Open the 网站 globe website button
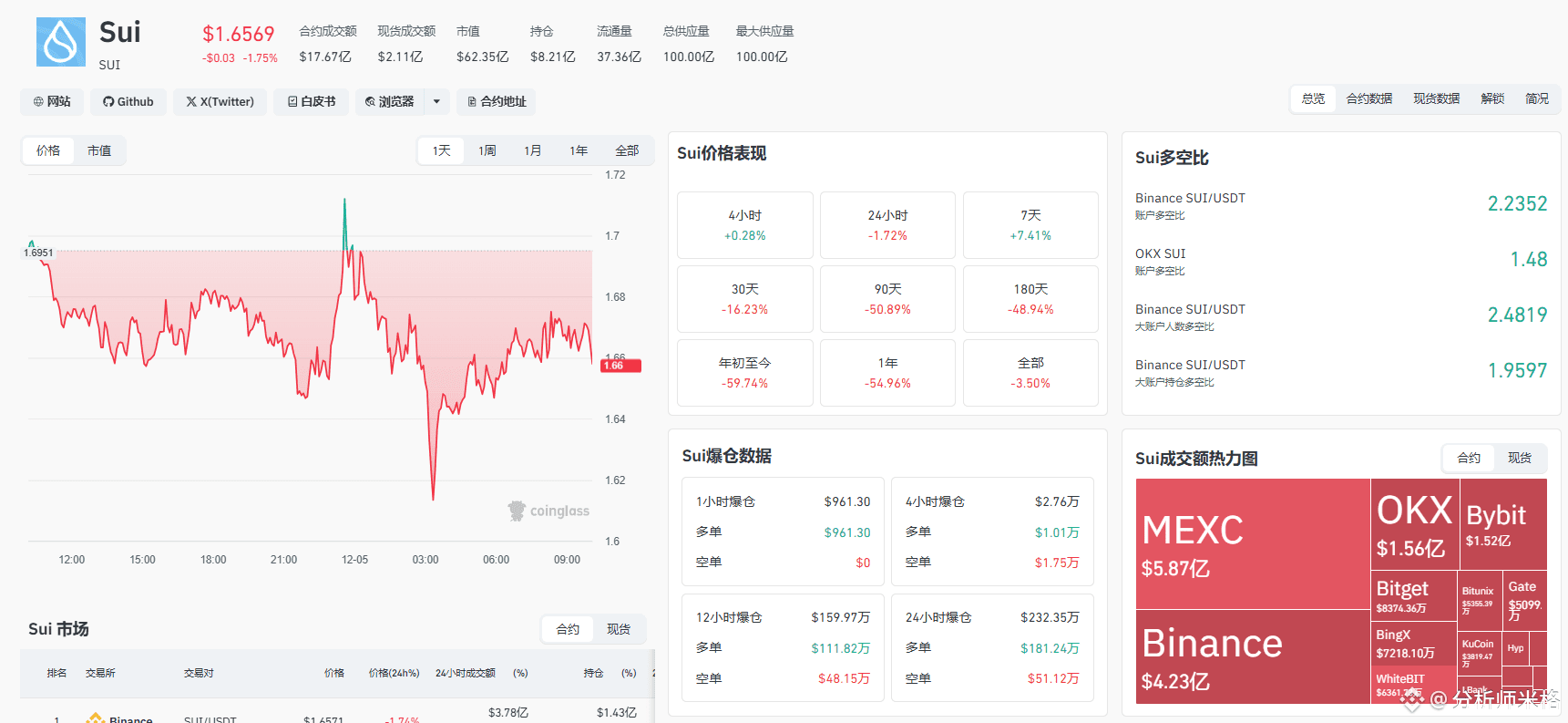 click(52, 101)
